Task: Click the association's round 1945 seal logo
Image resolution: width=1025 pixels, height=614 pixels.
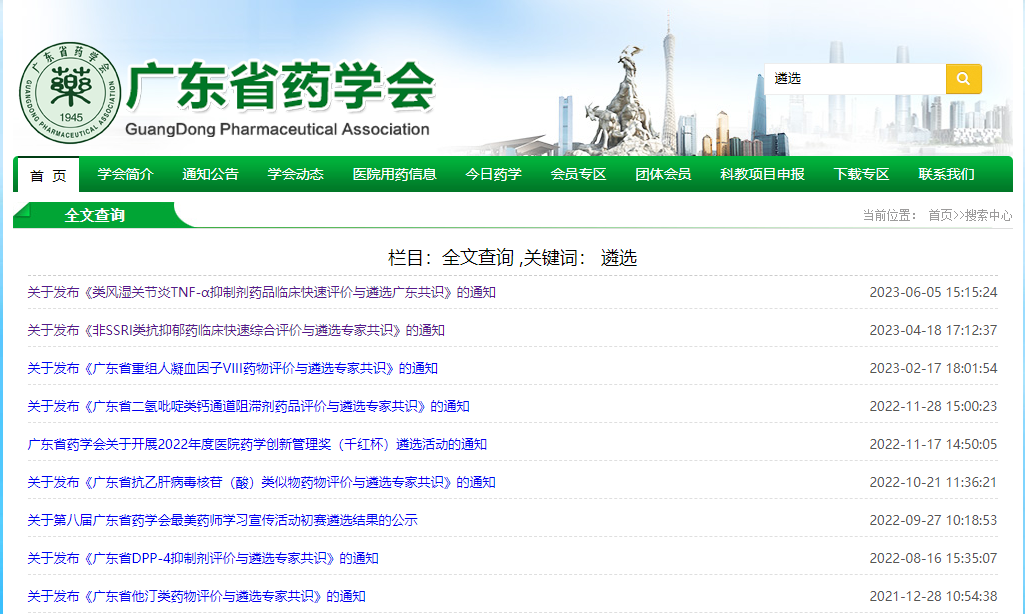Action: 70,93
